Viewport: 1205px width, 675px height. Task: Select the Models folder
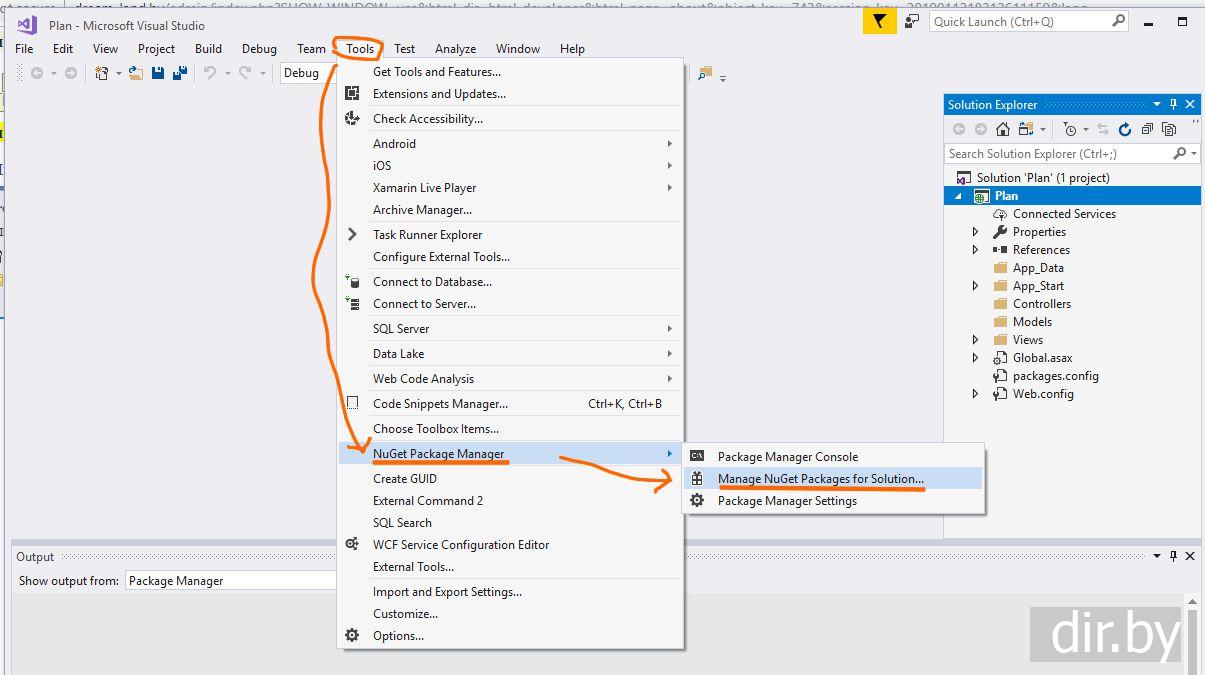point(1032,322)
